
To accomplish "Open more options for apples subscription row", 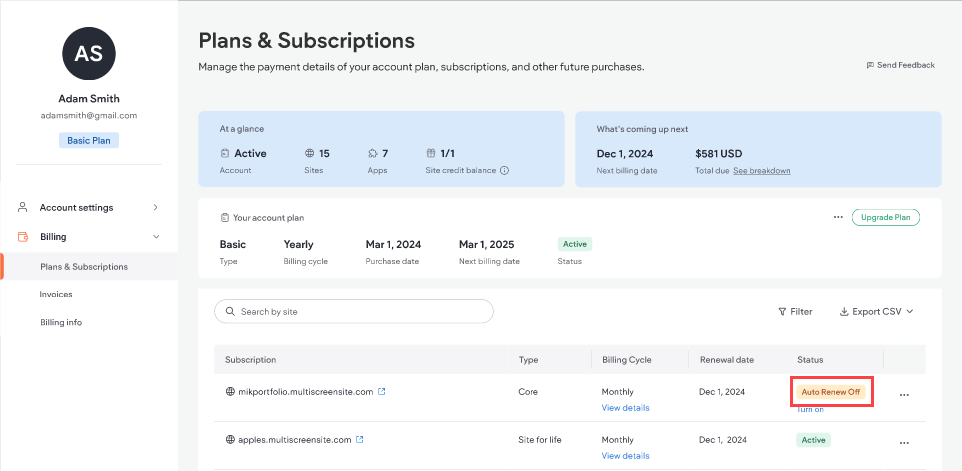I will [x=904, y=443].
